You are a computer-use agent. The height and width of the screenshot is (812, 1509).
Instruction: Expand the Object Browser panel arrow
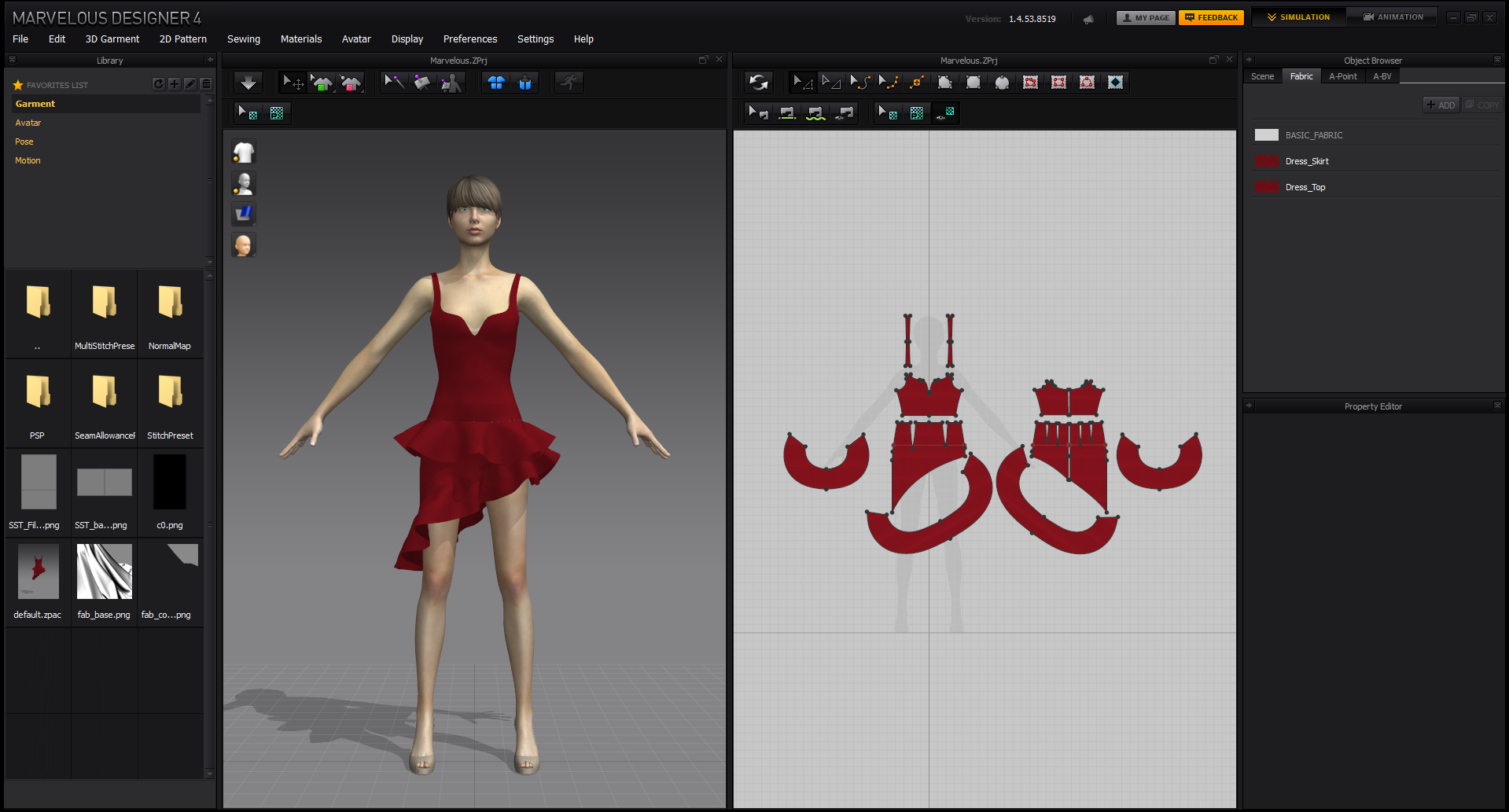click(x=1249, y=60)
